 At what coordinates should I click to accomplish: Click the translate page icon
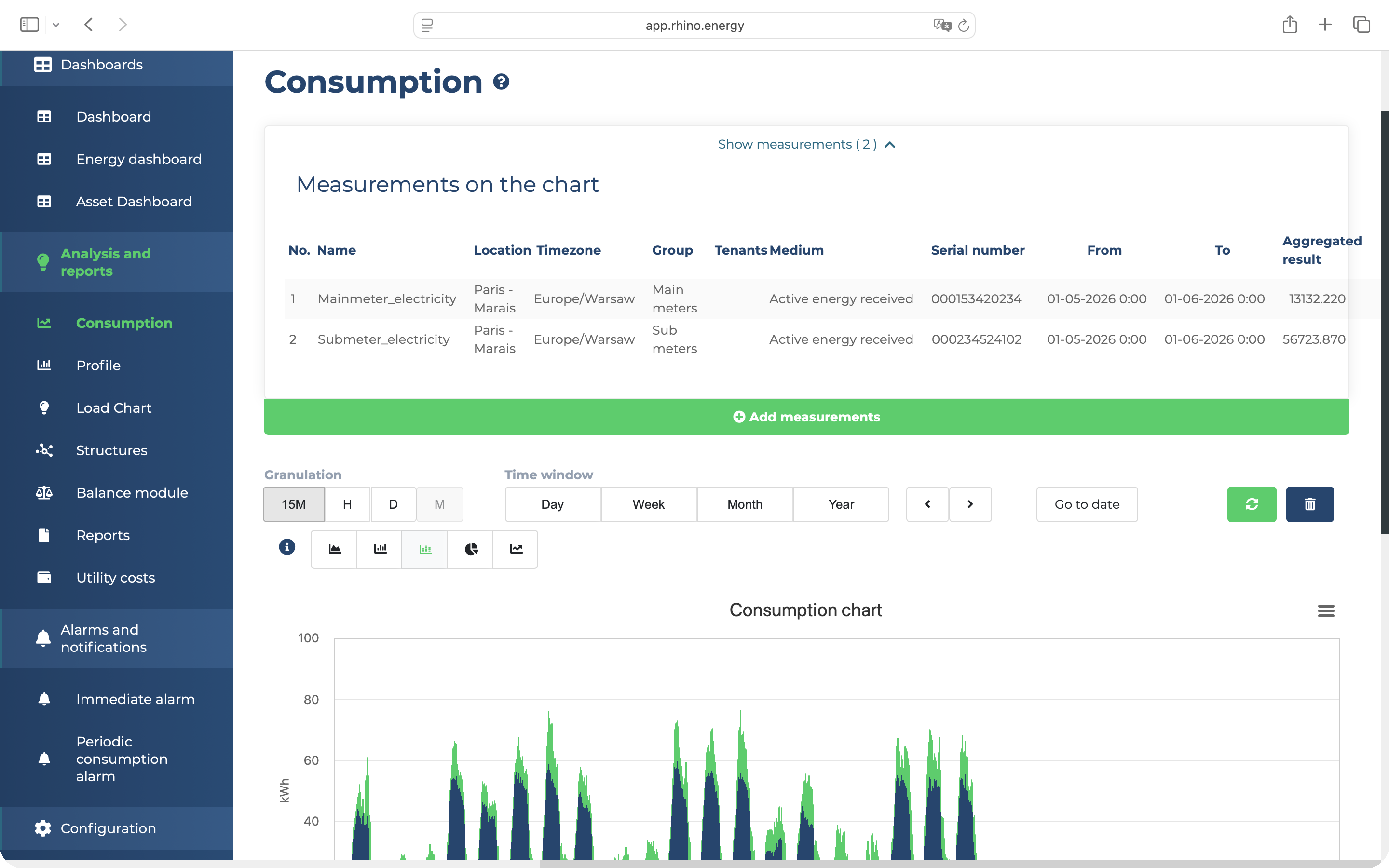[x=942, y=25]
